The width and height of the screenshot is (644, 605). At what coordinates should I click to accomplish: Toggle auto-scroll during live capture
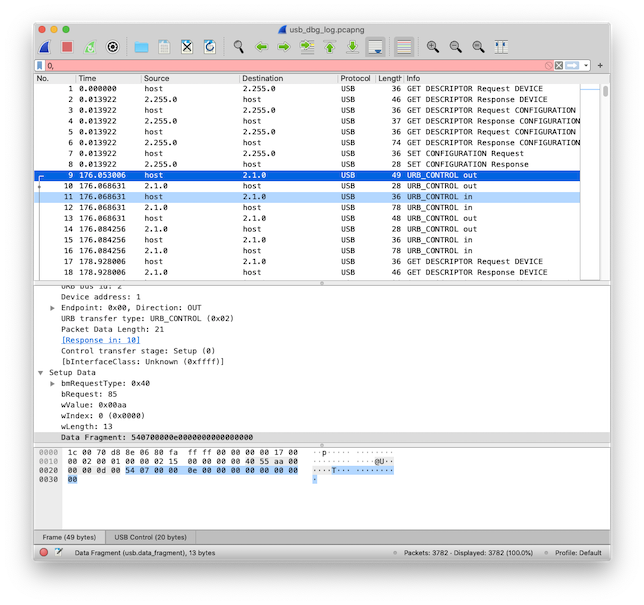(x=376, y=47)
